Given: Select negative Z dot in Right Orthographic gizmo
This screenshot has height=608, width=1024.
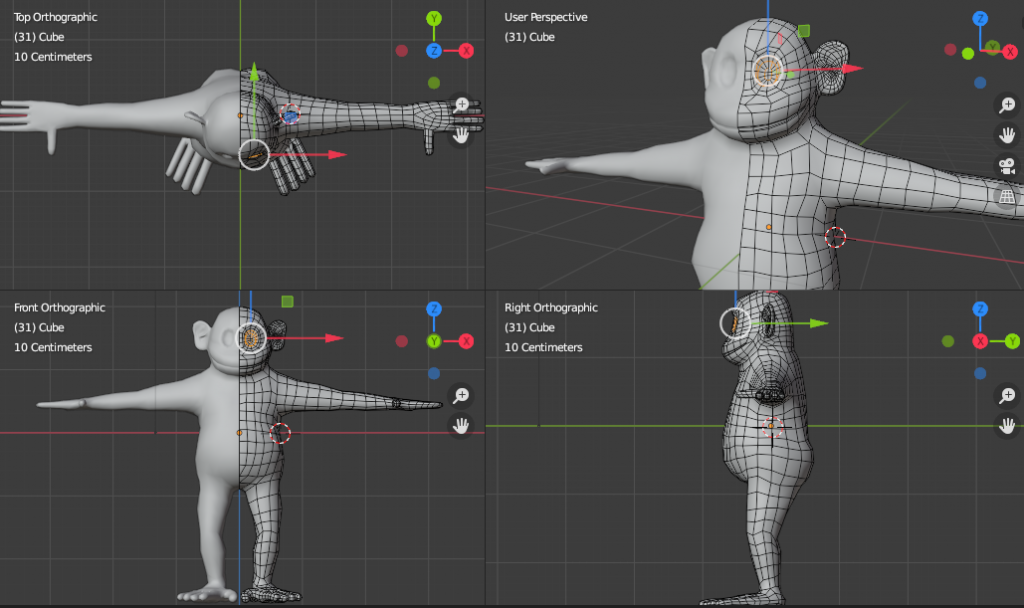Looking at the screenshot, I should pyautogui.click(x=980, y=374).
